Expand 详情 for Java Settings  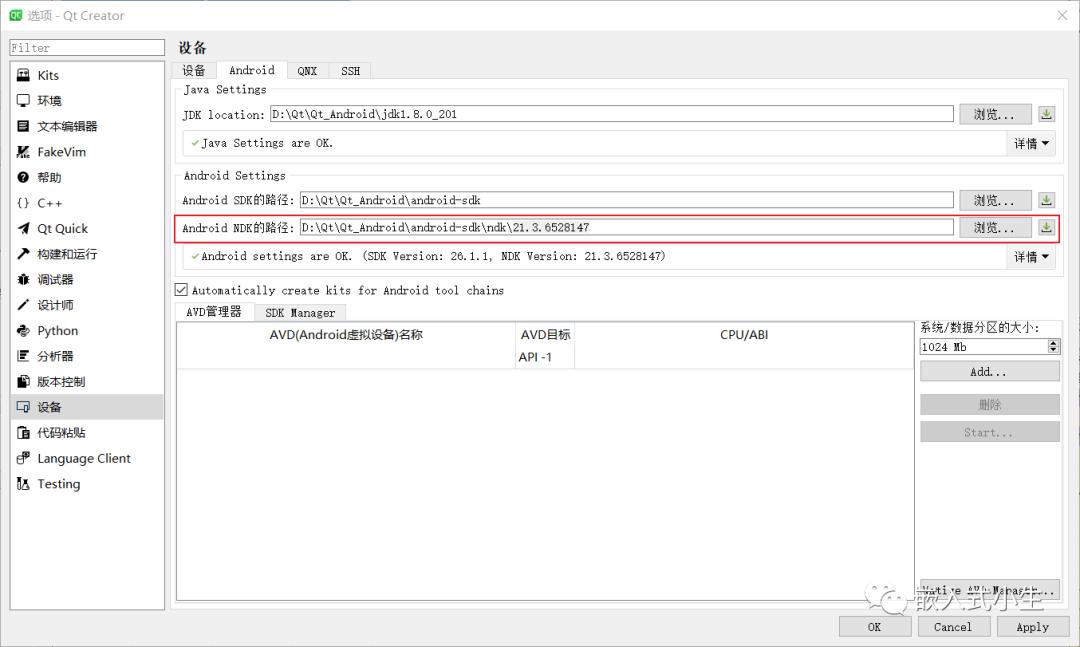point(1031,143)
